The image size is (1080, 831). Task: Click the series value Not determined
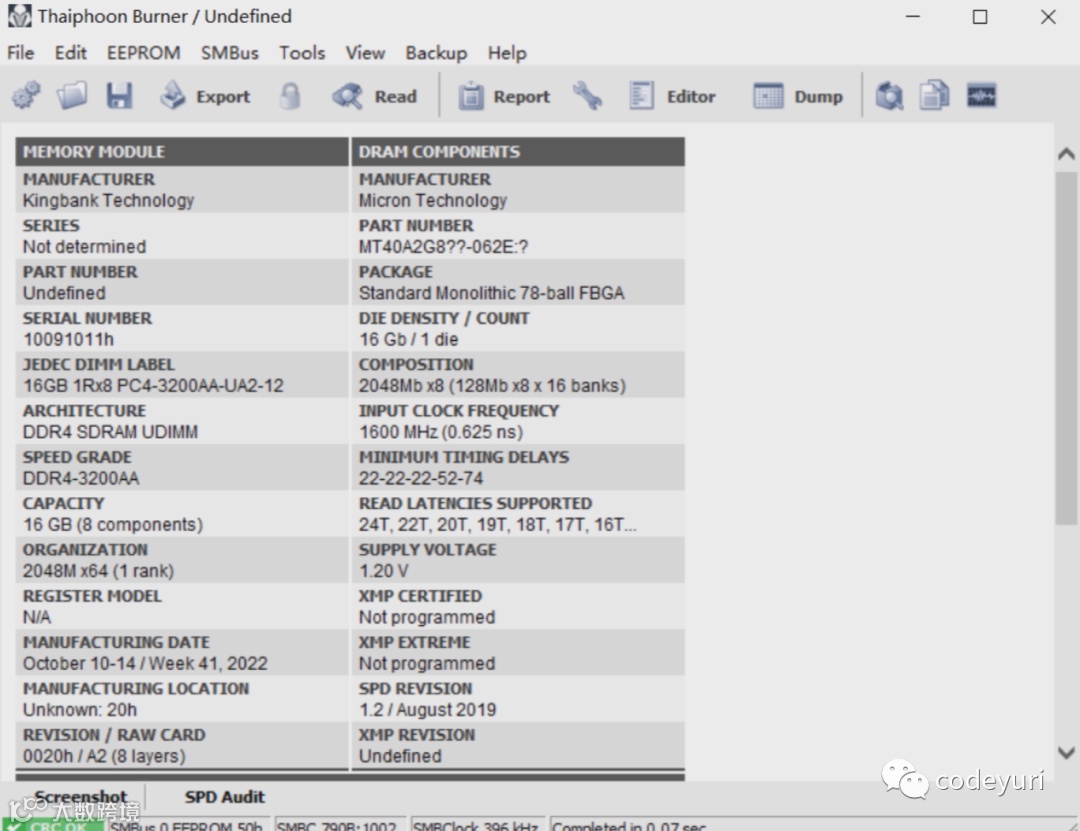(x=84, y=247)
